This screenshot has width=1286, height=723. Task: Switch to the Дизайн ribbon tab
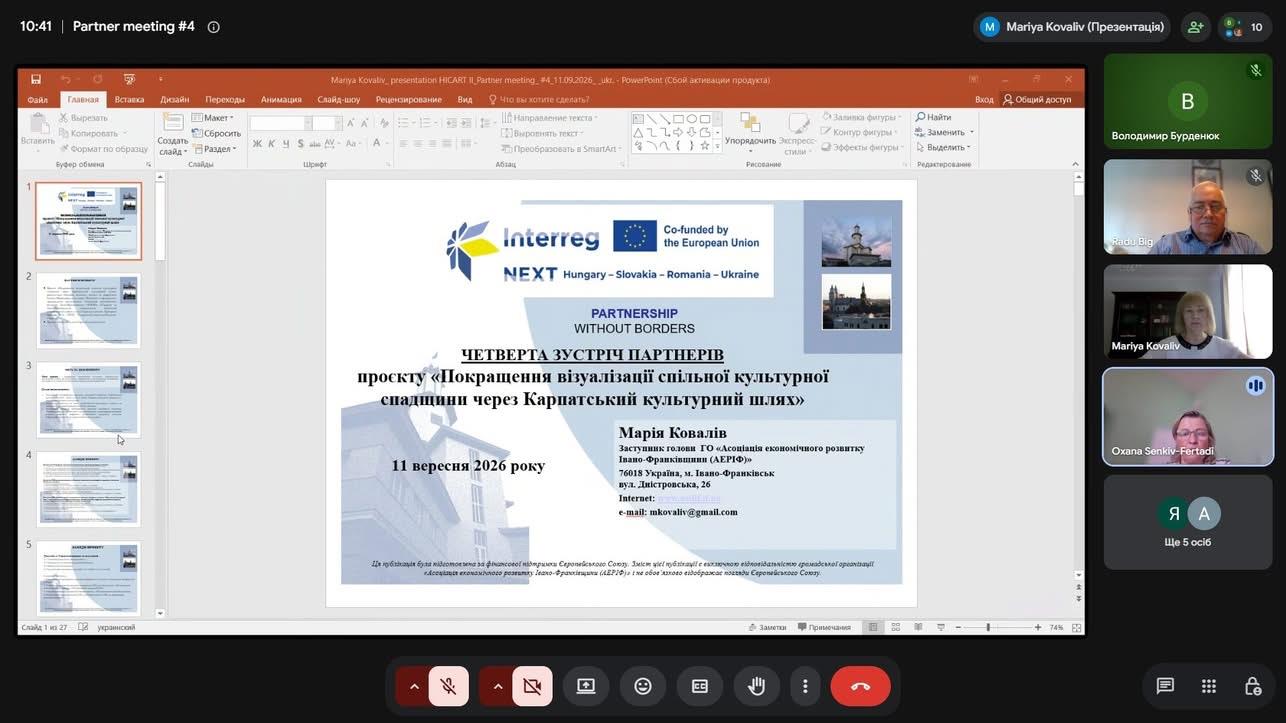tap(175, 100)
